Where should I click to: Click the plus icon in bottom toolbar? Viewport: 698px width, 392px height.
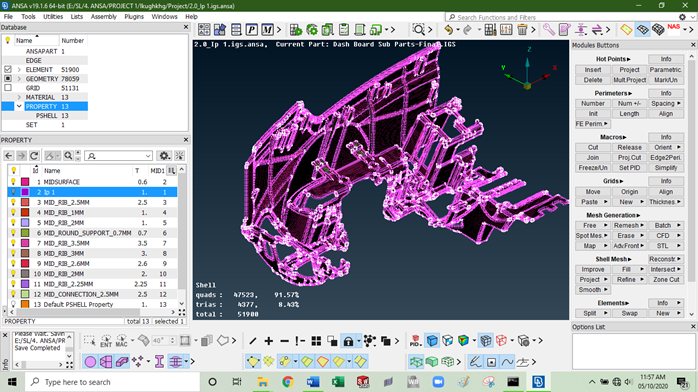point(268,341)
